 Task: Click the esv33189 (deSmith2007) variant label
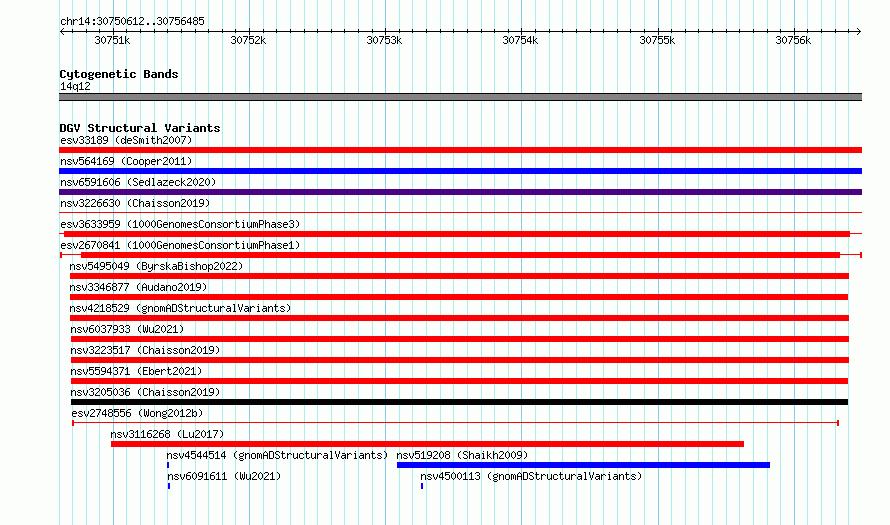[x=126, y=140]
